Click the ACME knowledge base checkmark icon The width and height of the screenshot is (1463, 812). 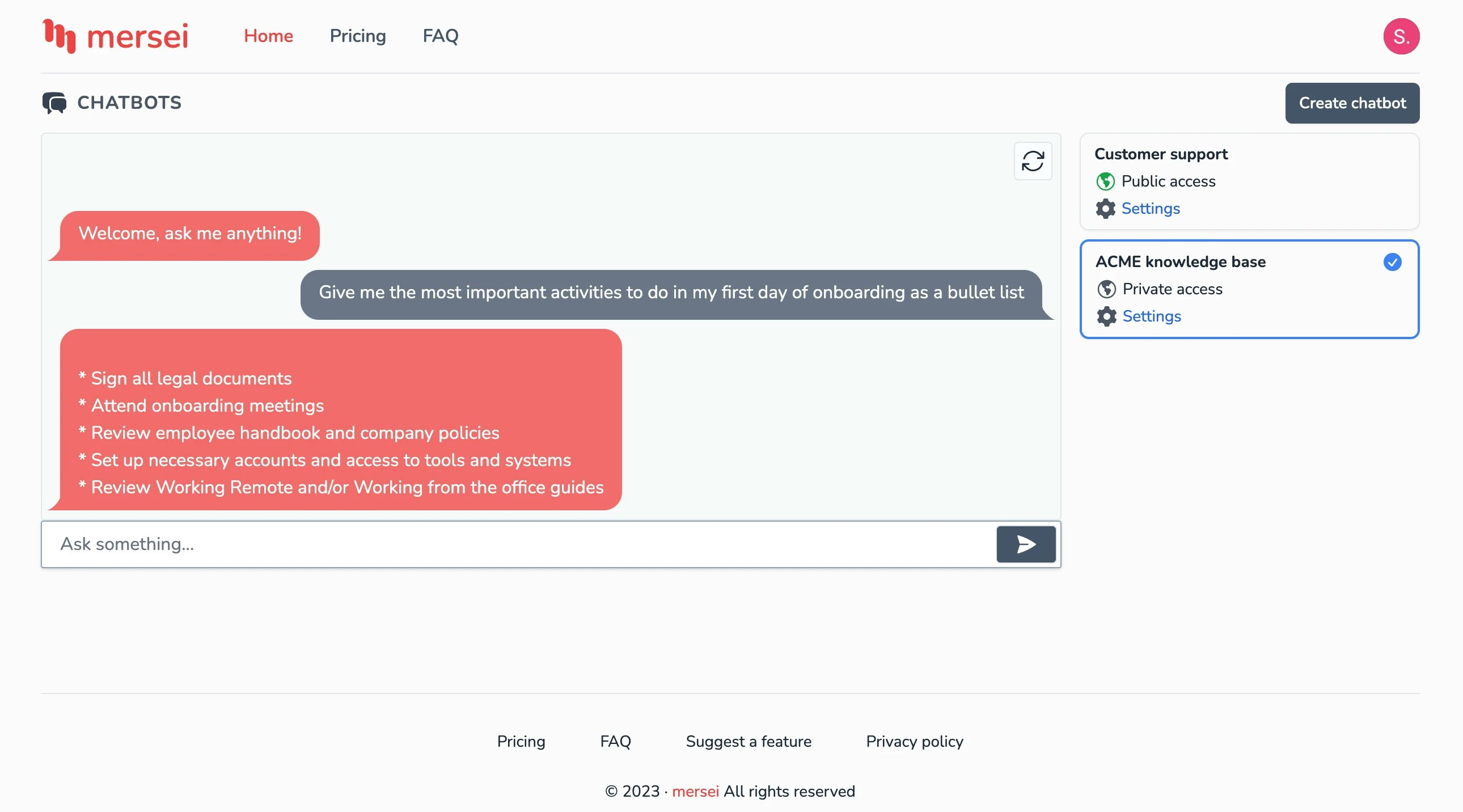tap(1393, 262)
